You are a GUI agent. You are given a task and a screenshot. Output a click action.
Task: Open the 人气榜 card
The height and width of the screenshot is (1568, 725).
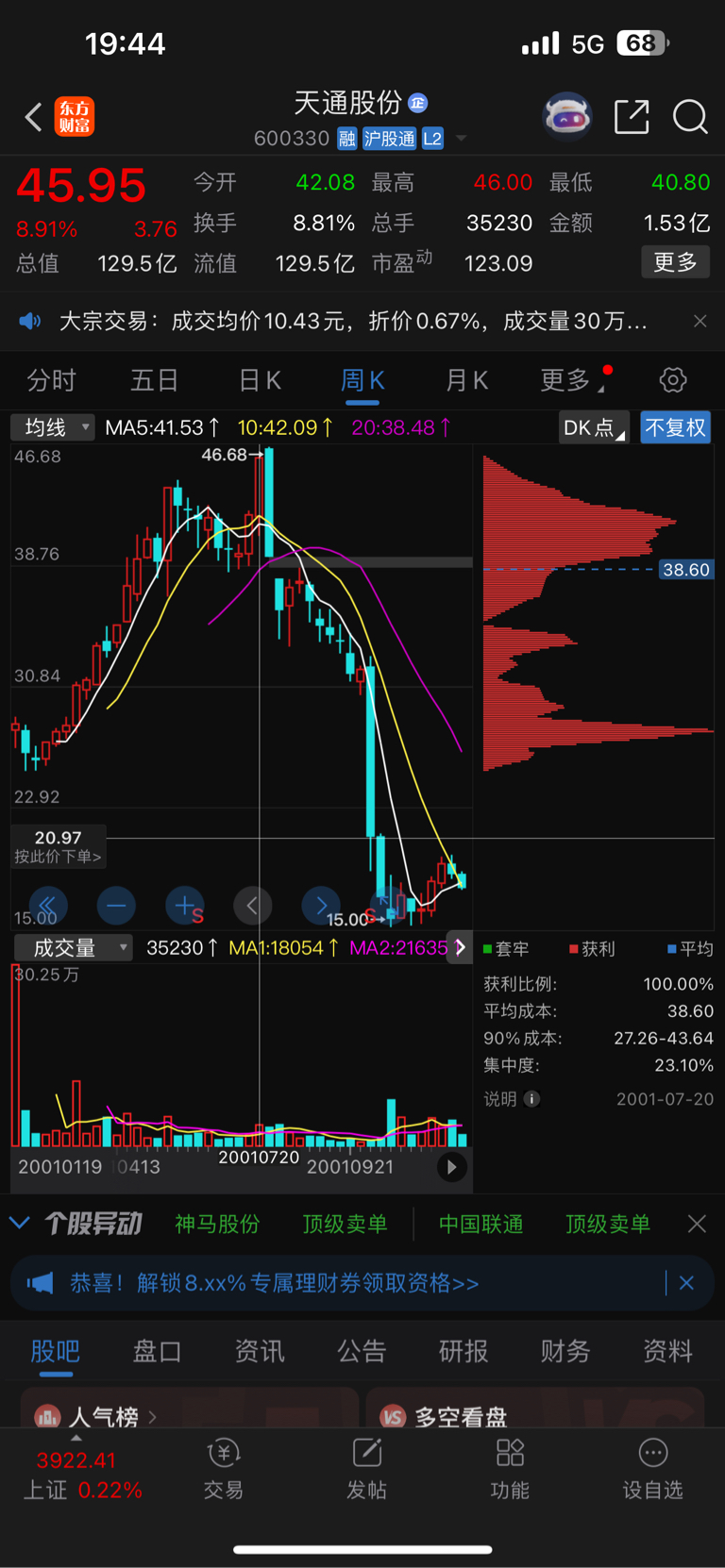pyautogui.click(x=190, y=1408)
